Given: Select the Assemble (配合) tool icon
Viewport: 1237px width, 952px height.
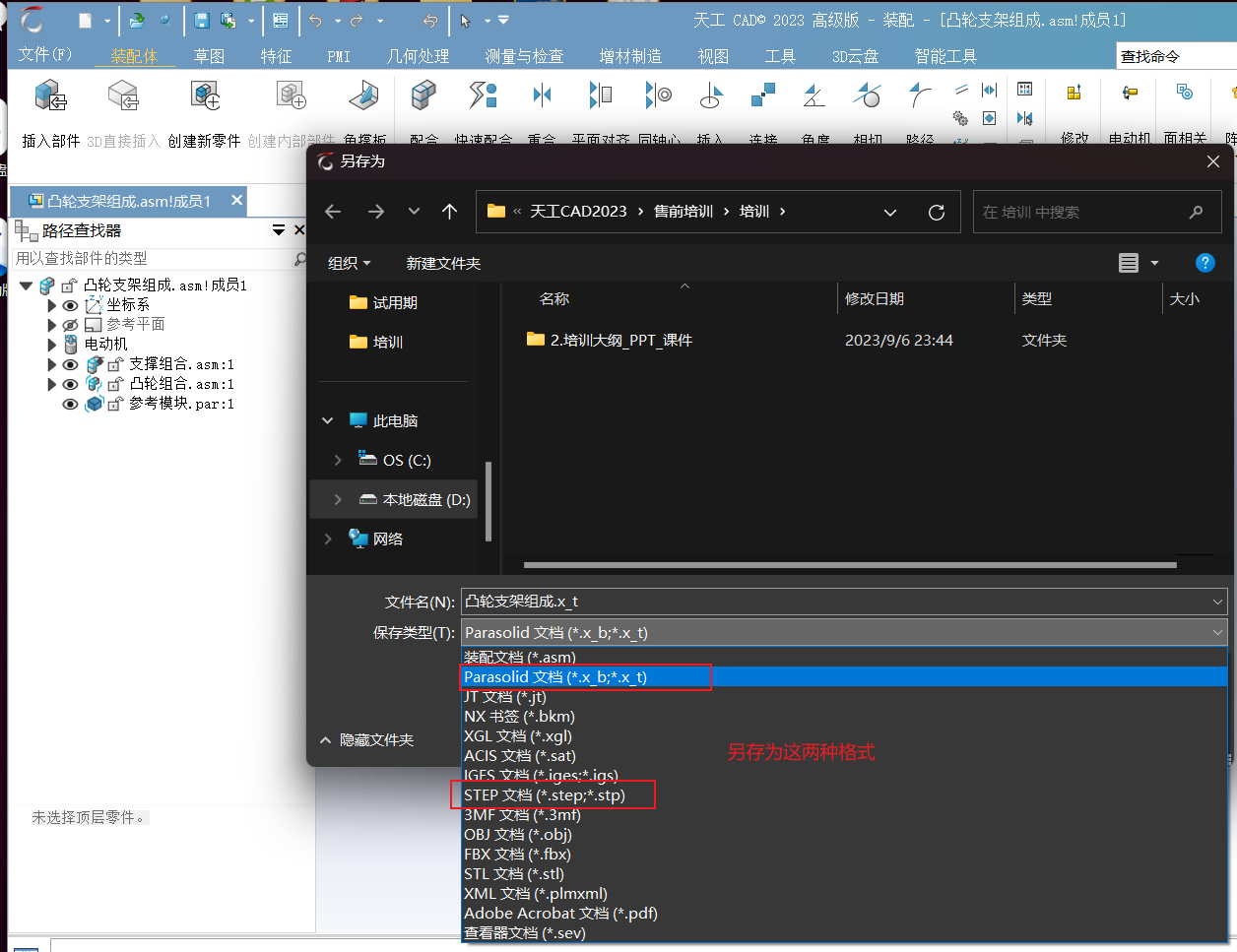Looking at the screenshot, I should [423, 96].
